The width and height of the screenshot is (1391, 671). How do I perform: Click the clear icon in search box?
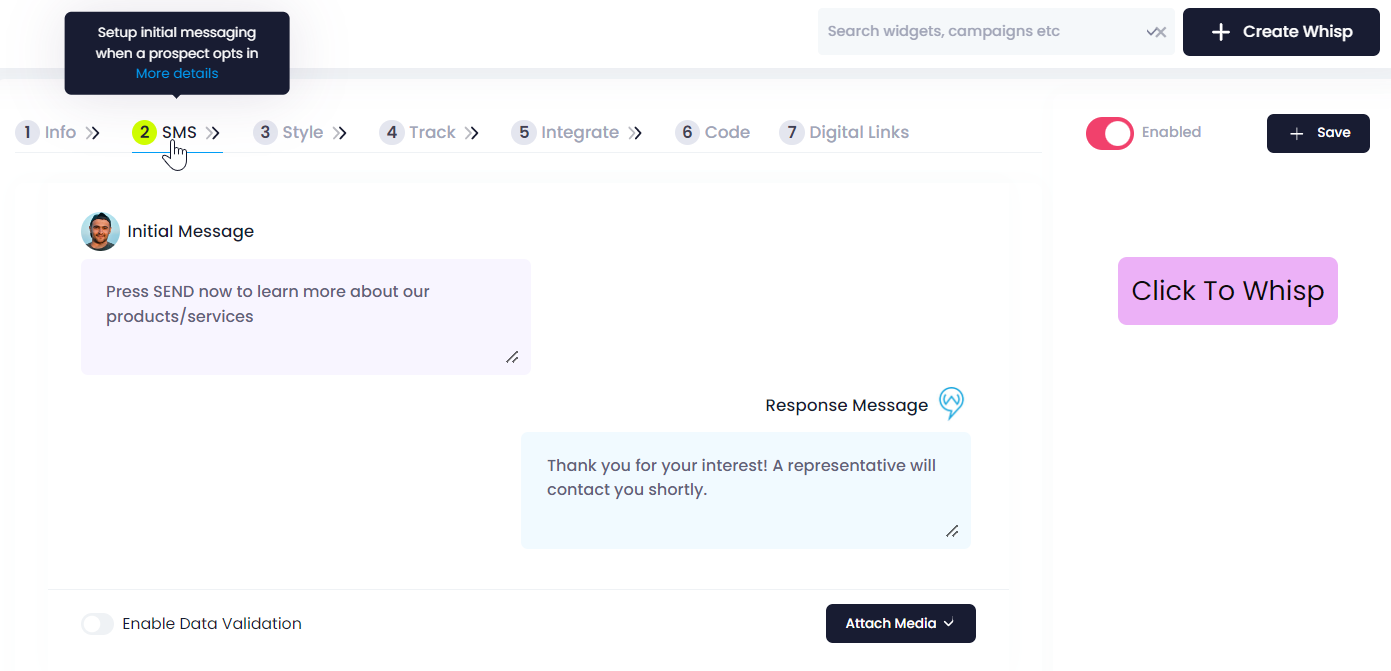[x=1157, y=32]
